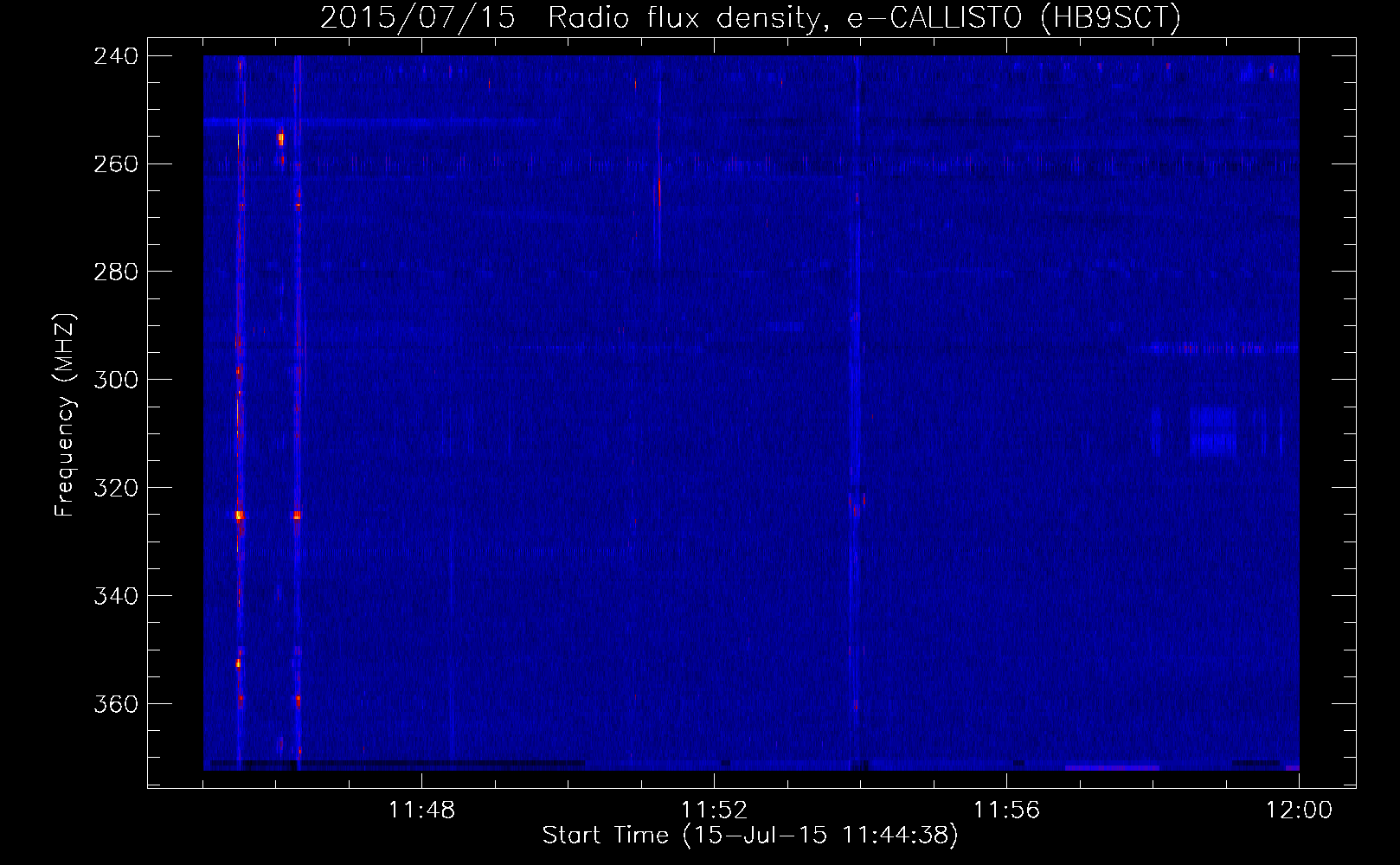1400x865 pixels.
Task: Click the 240 frequency tick label
Action: [116, 56]
